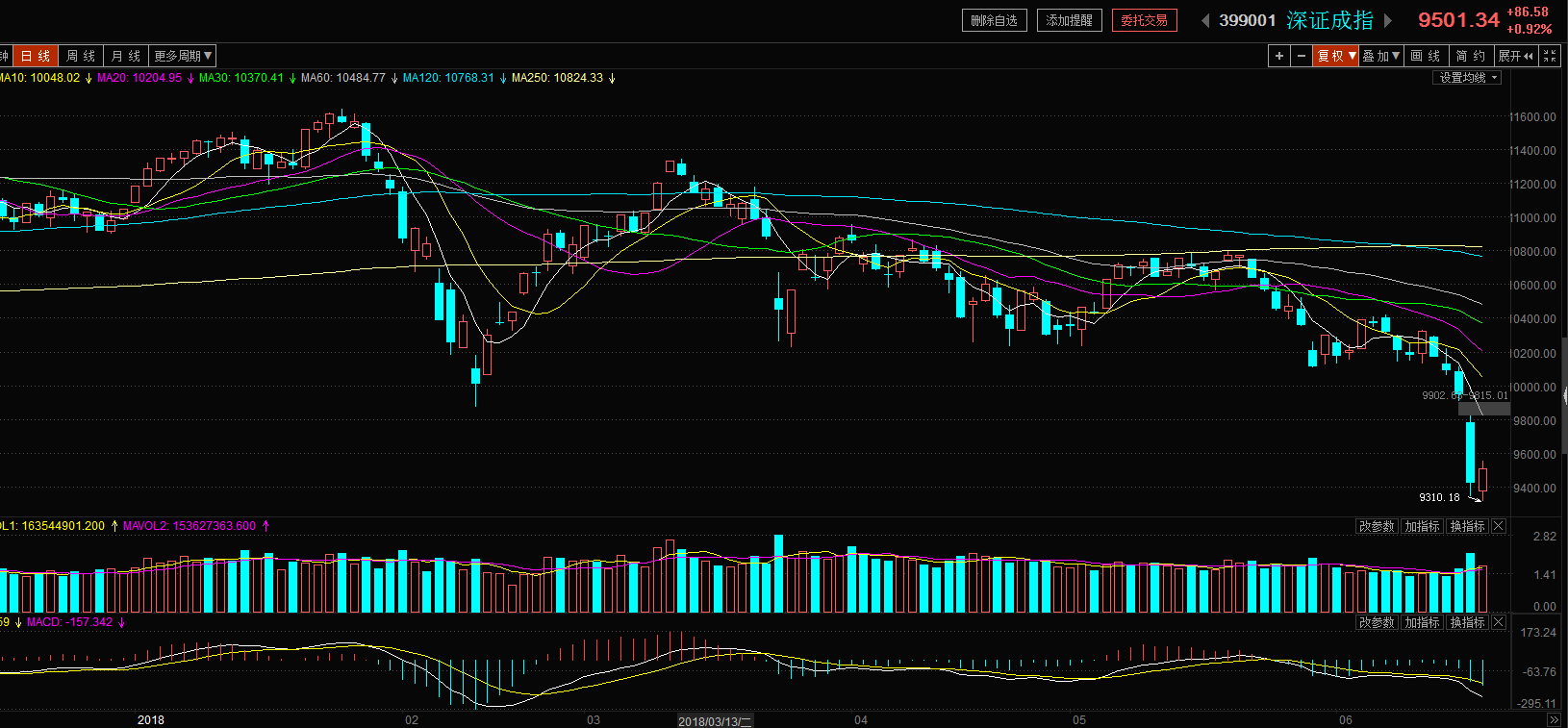Click the 委托交易 button
Viewport: 1568px width, 728px height.
(1144, 20)
